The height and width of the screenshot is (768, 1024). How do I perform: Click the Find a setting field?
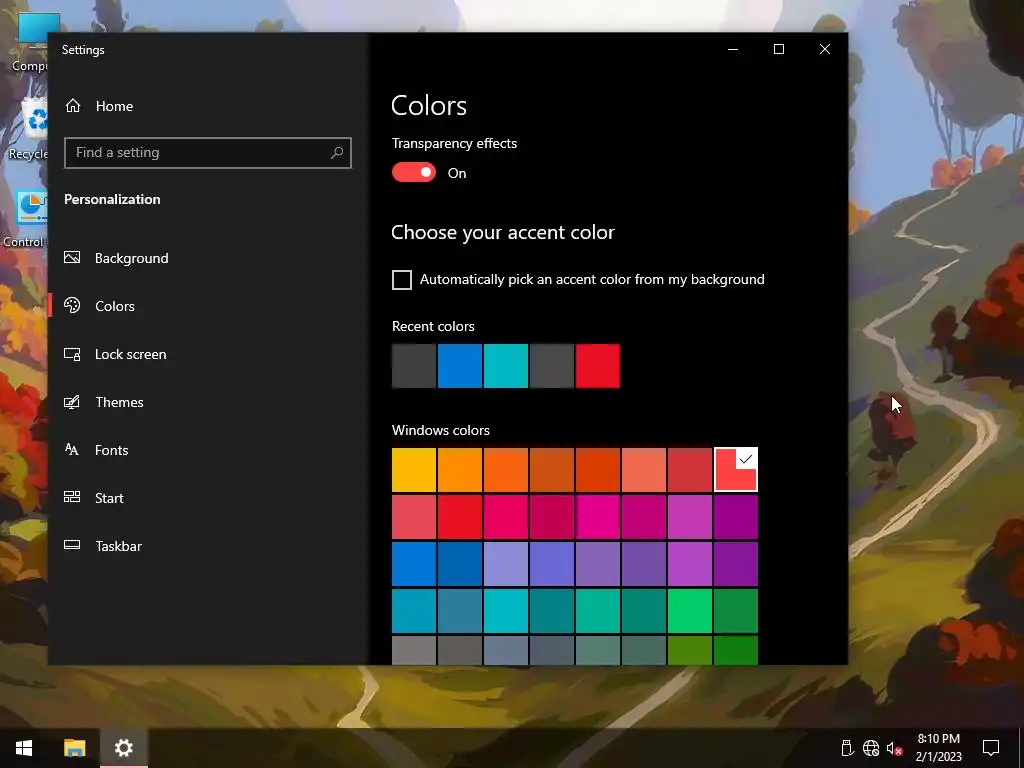click(x=208, y=153)
